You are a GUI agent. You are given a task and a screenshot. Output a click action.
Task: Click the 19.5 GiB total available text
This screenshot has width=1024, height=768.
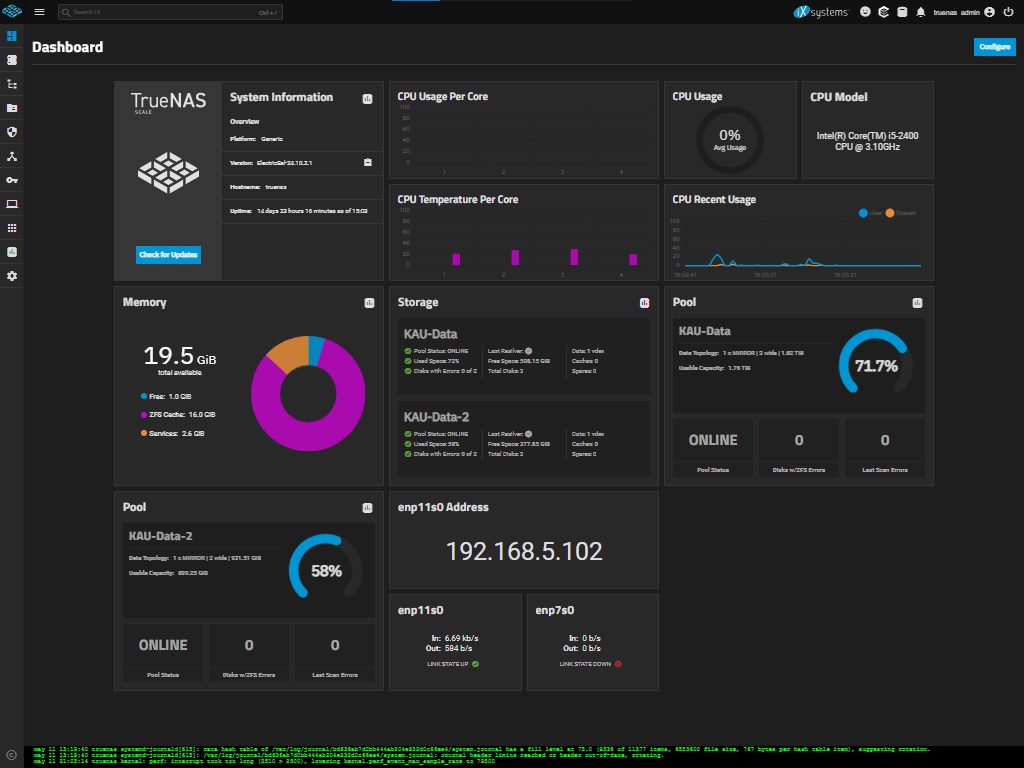(x=180, y=360)
